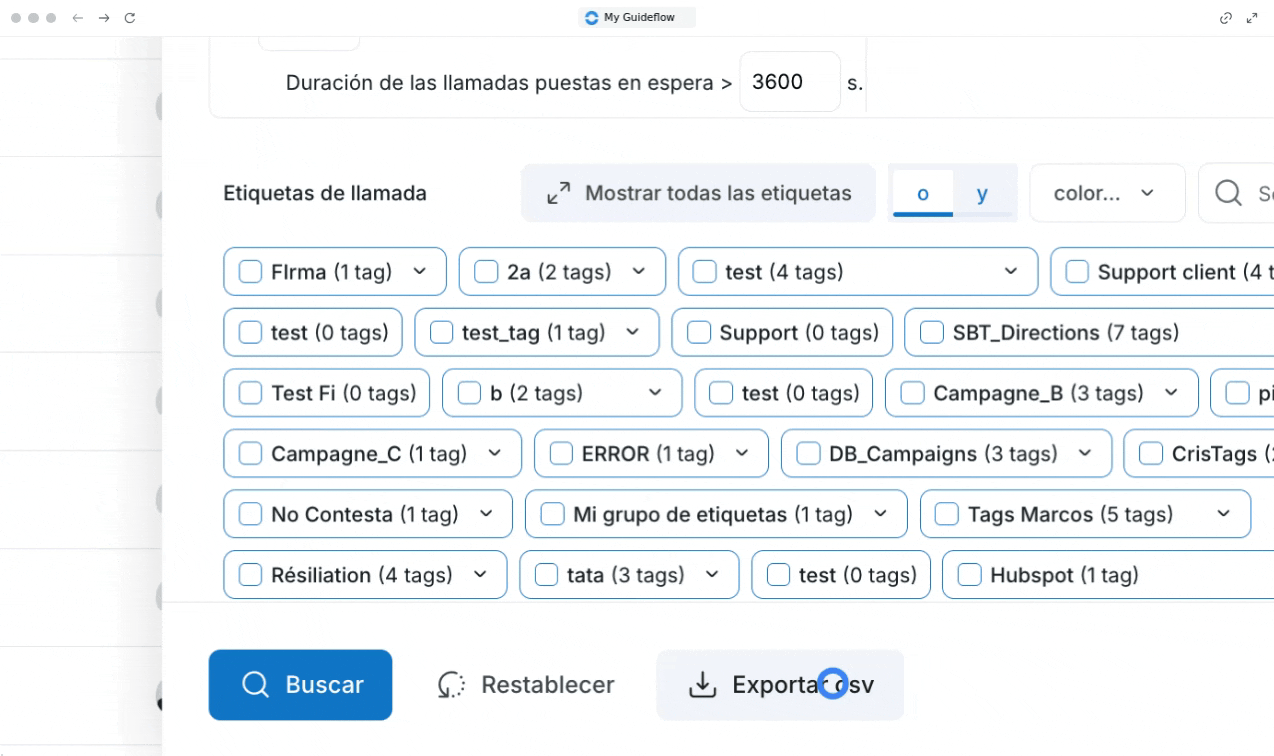Show all tags with Mostrar todas las etiquetas
The height and width of the screenshot is (756, 1274).
click(x=698, y=193)
